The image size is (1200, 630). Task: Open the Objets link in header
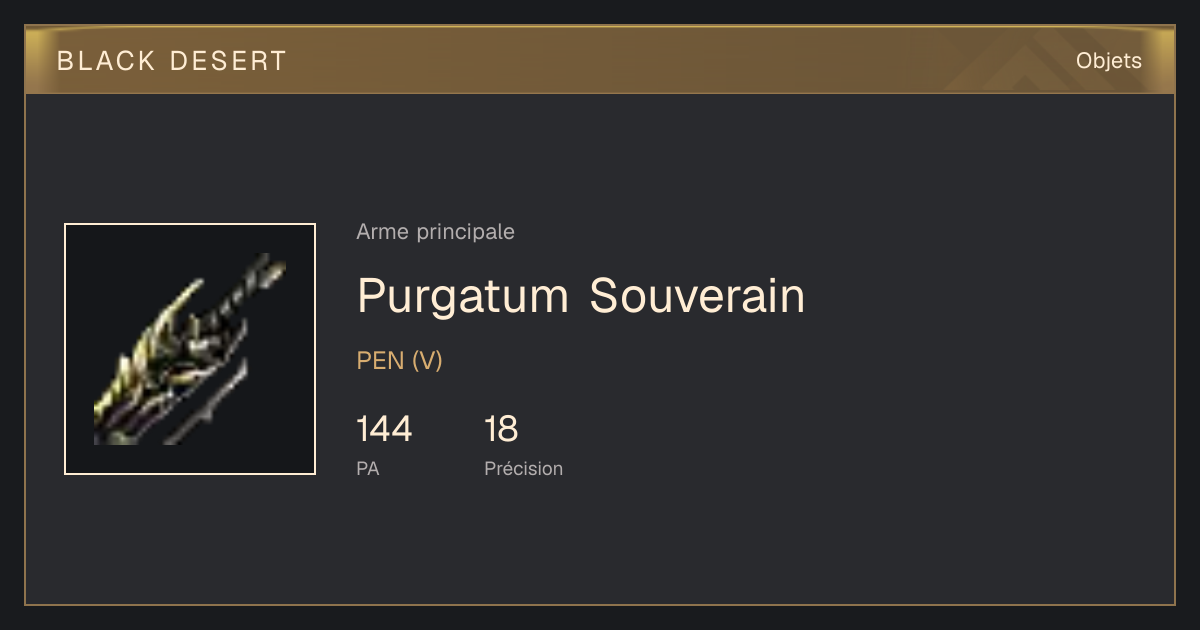coord(1108,61)
